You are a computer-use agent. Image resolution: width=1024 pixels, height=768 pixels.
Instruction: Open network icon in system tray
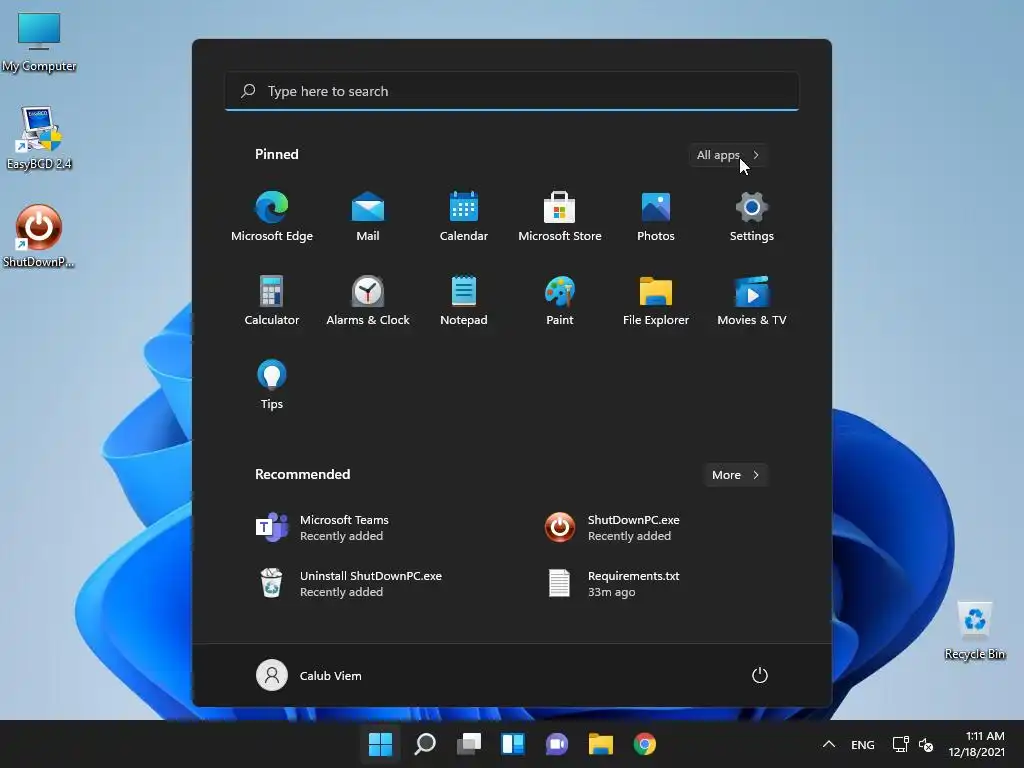click(x=901, y=744)
